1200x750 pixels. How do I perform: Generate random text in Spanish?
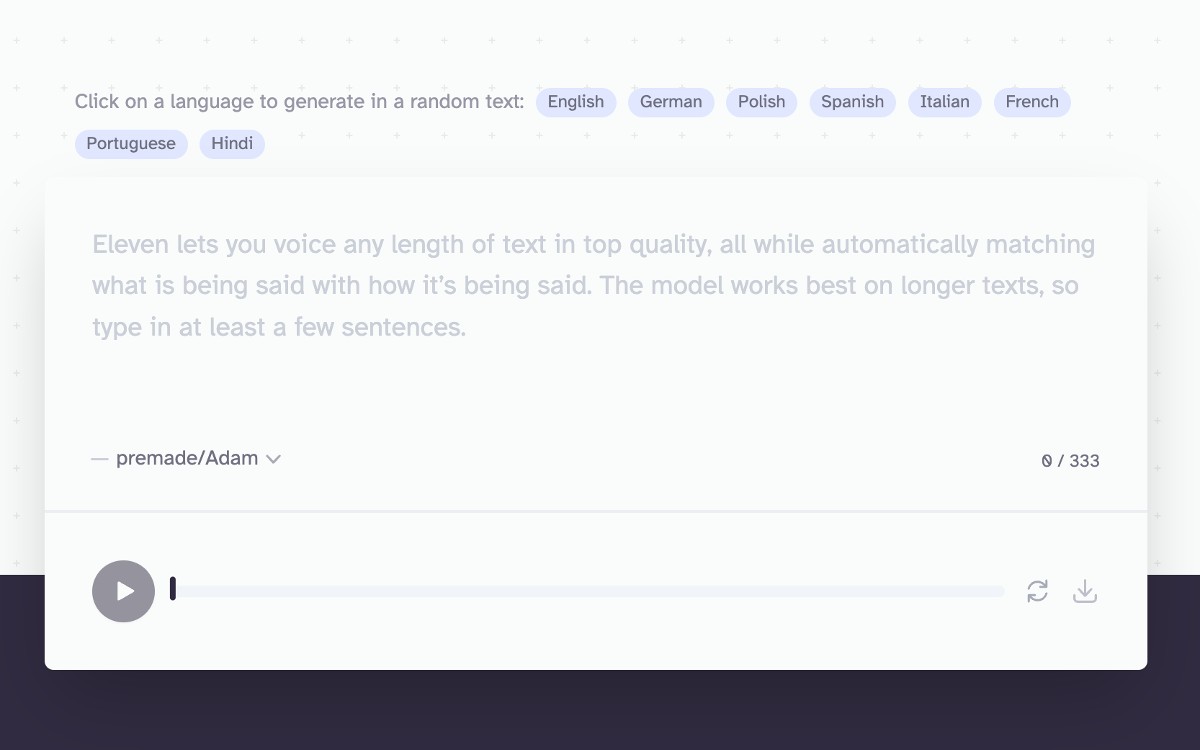coord(852,102)
